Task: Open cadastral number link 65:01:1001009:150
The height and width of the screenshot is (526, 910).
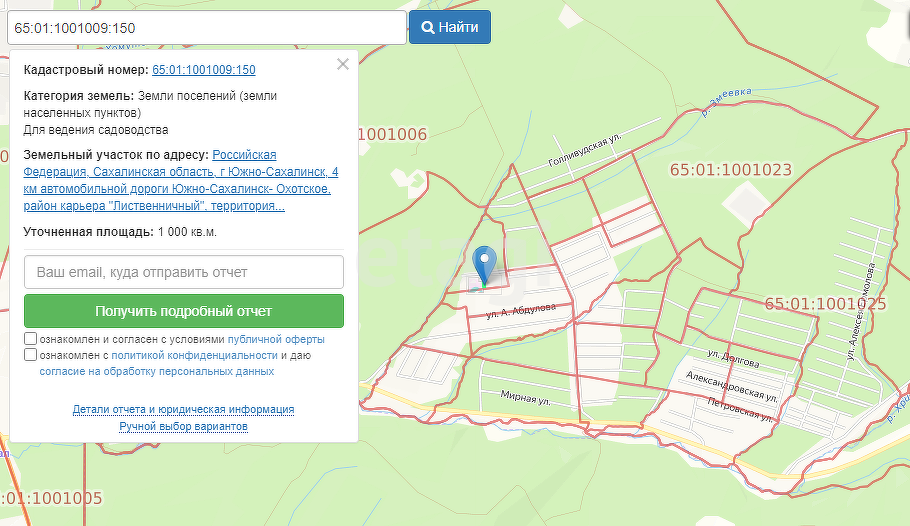Action: tap(203, 70)
